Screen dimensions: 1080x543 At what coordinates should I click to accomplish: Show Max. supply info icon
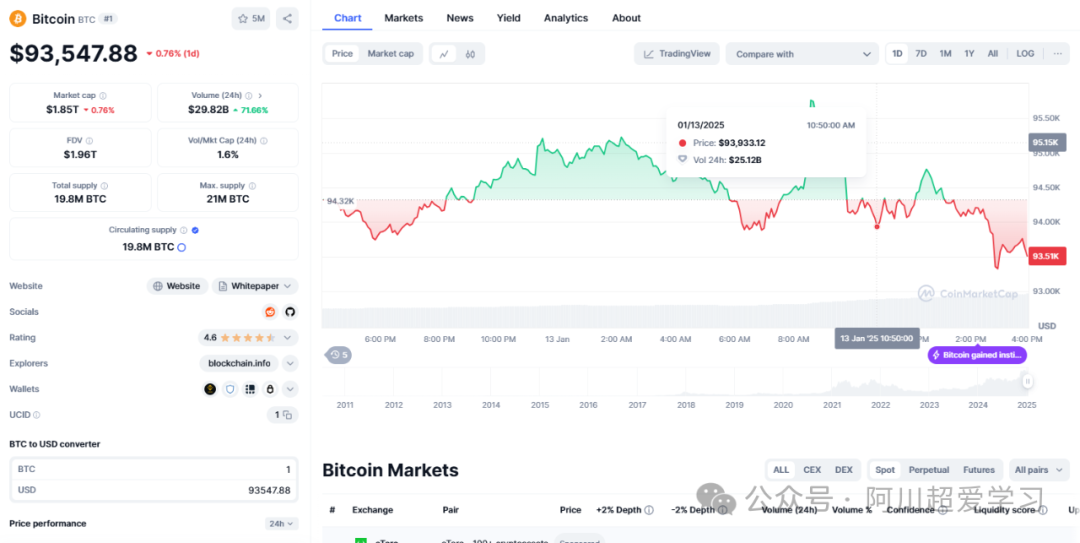point(252,186)
